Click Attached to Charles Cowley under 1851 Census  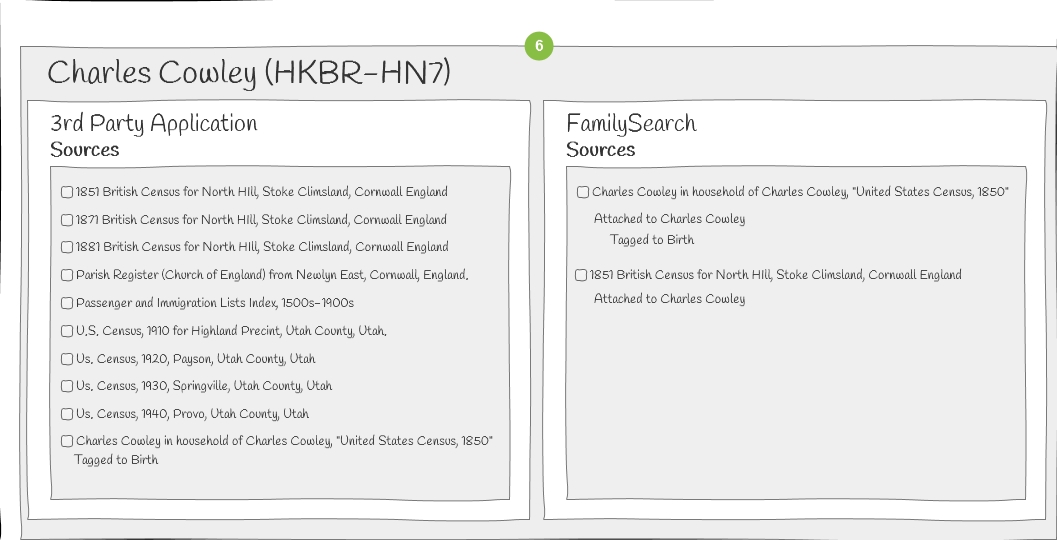(669, 299)
